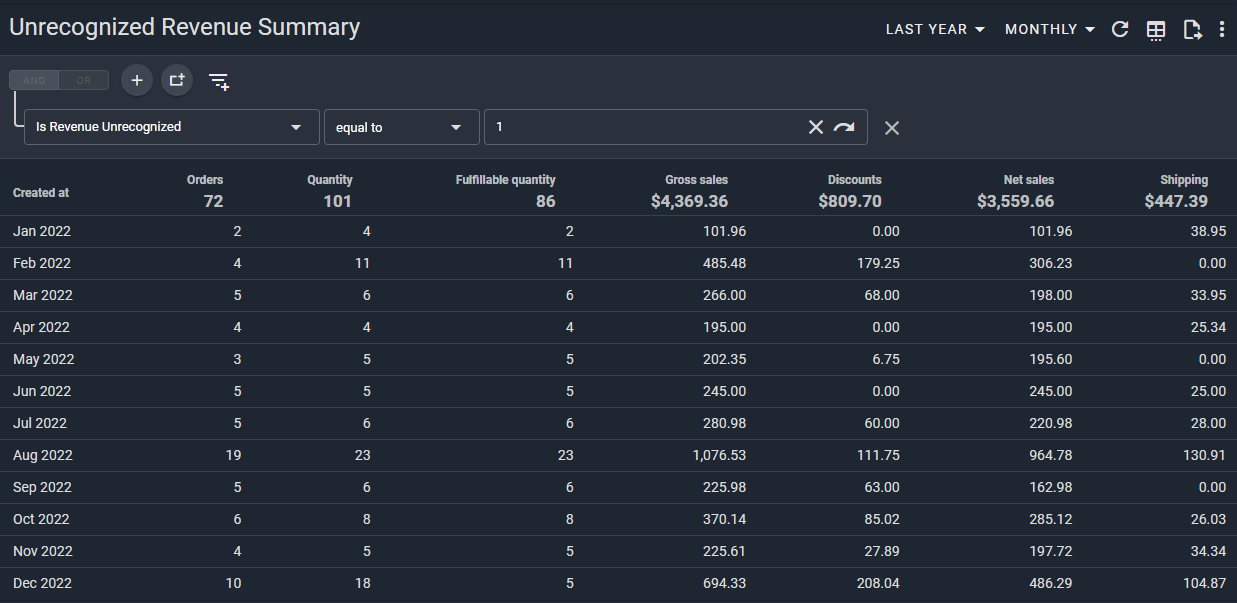The height and width of the screenshot is (603, 1237).
Task: Select the Aug 2022 row
Action: [x=43, y=455]
